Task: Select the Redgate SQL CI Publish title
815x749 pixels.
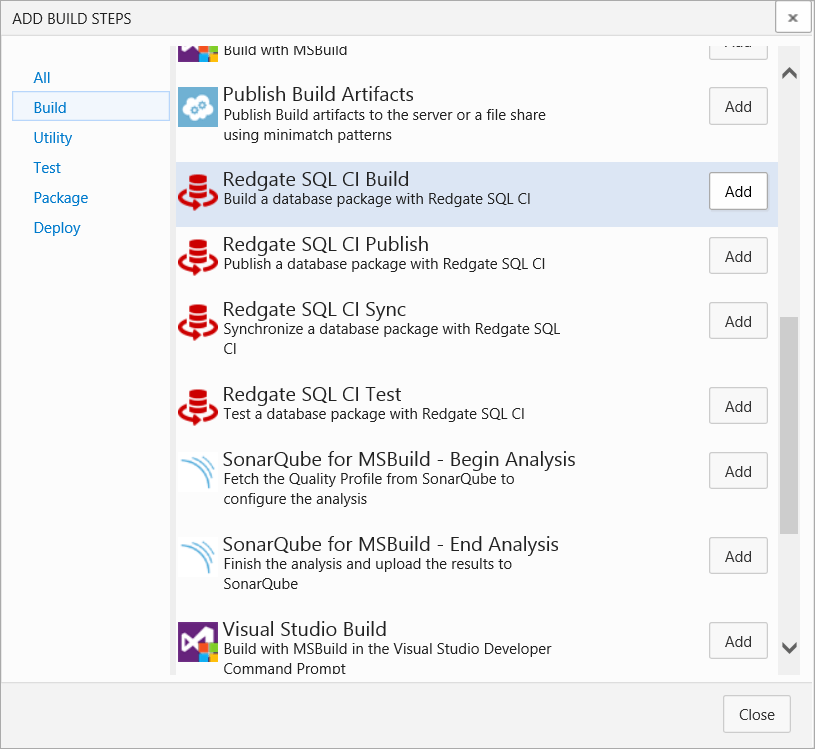Action: tap(326, 244)
